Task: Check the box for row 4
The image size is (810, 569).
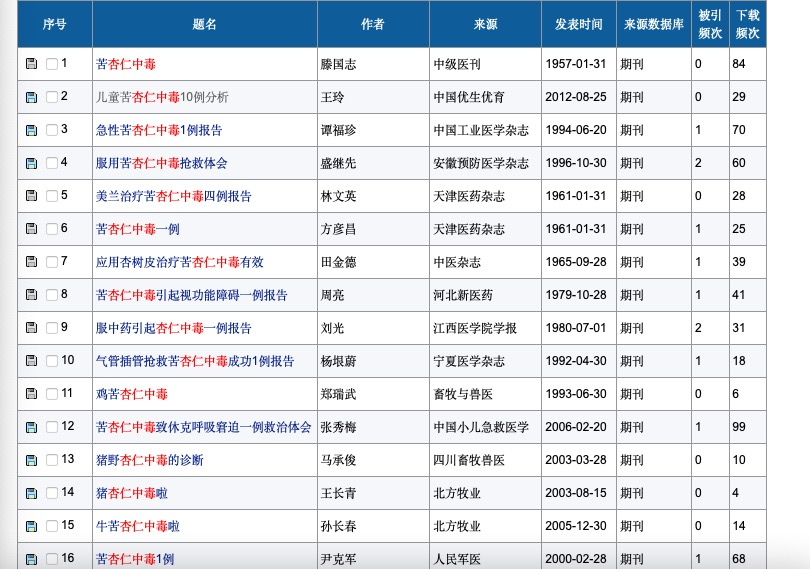Action: click(52, 163)
